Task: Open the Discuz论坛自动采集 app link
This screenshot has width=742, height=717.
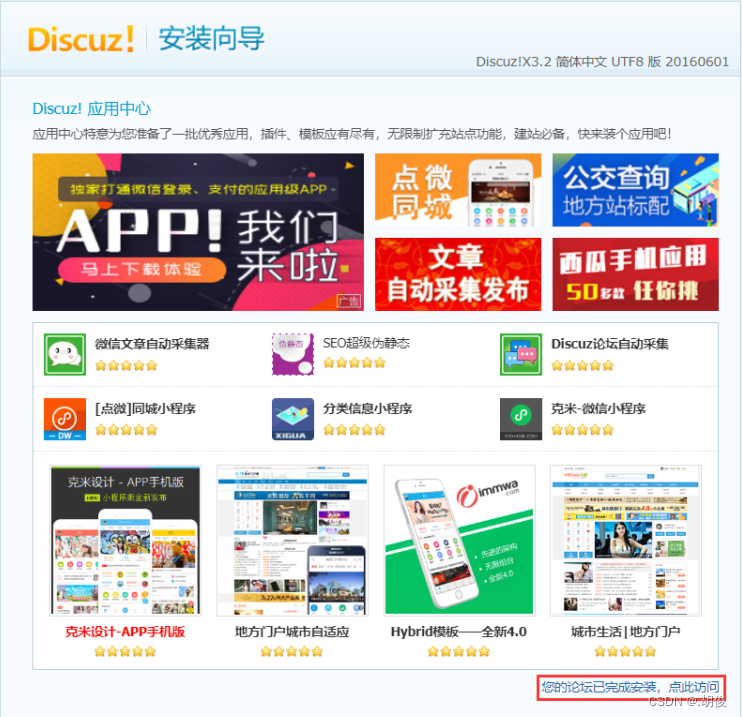Action: point(610,344)
